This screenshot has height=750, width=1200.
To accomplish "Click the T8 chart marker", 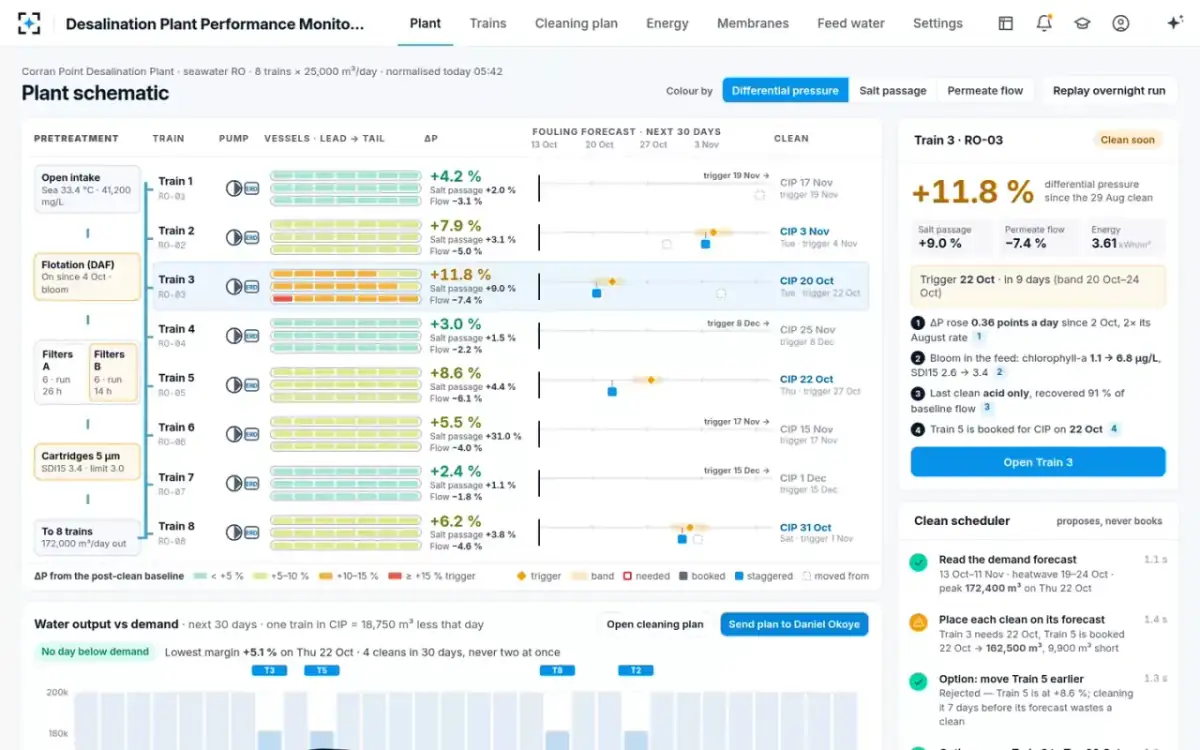I will click(x=557, y=671).
